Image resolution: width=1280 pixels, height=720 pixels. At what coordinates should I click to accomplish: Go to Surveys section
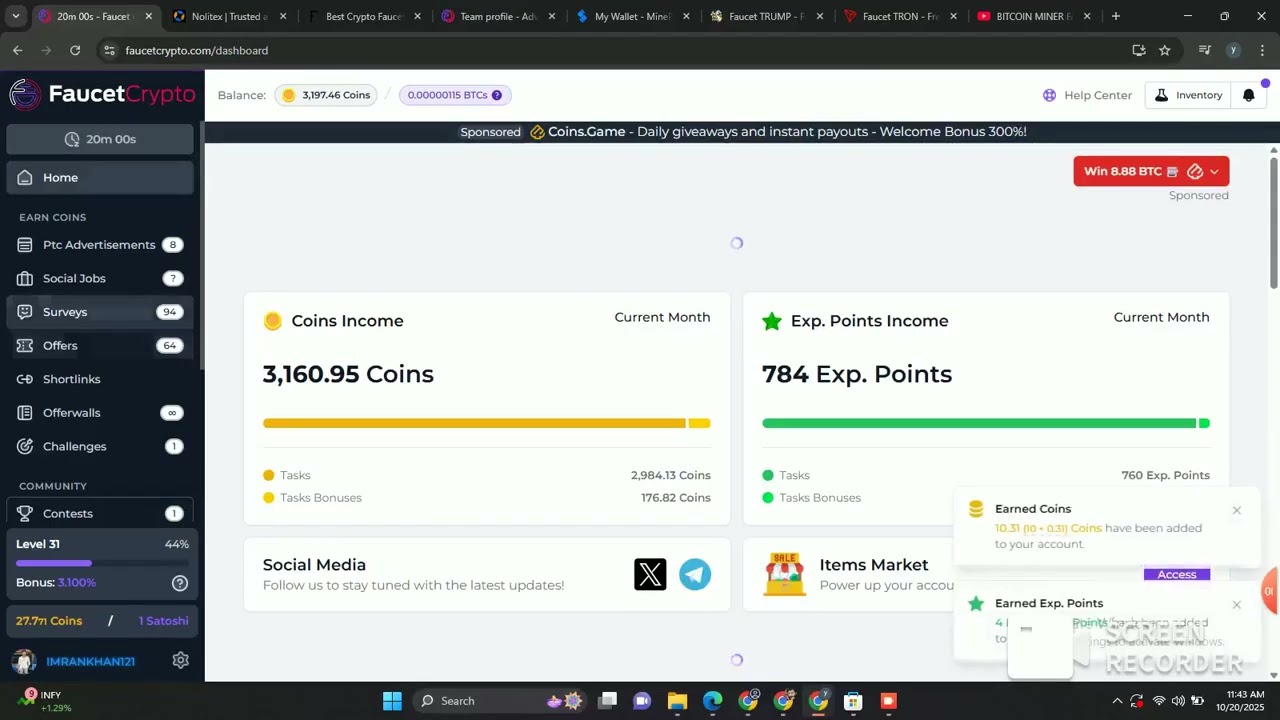100,312
